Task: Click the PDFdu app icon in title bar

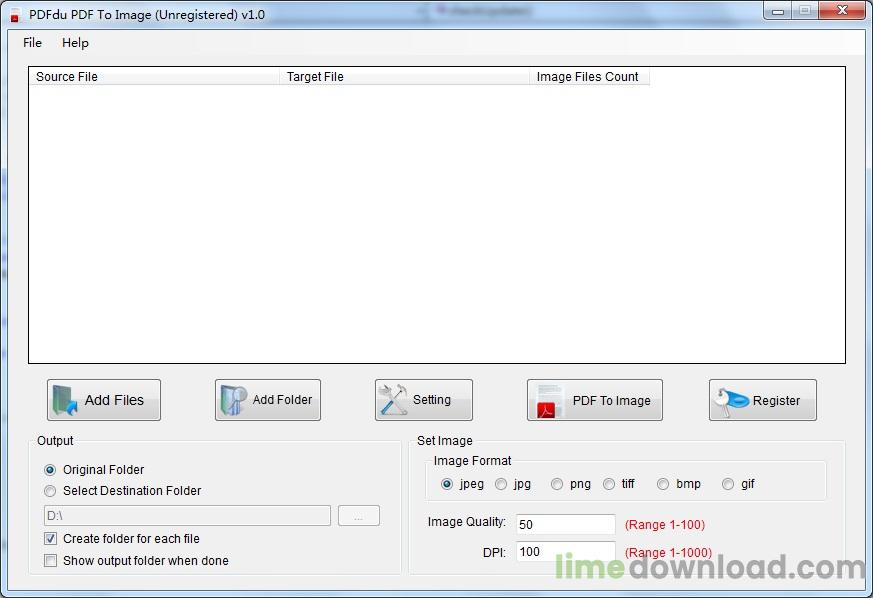Action: (x=15, y=15)
